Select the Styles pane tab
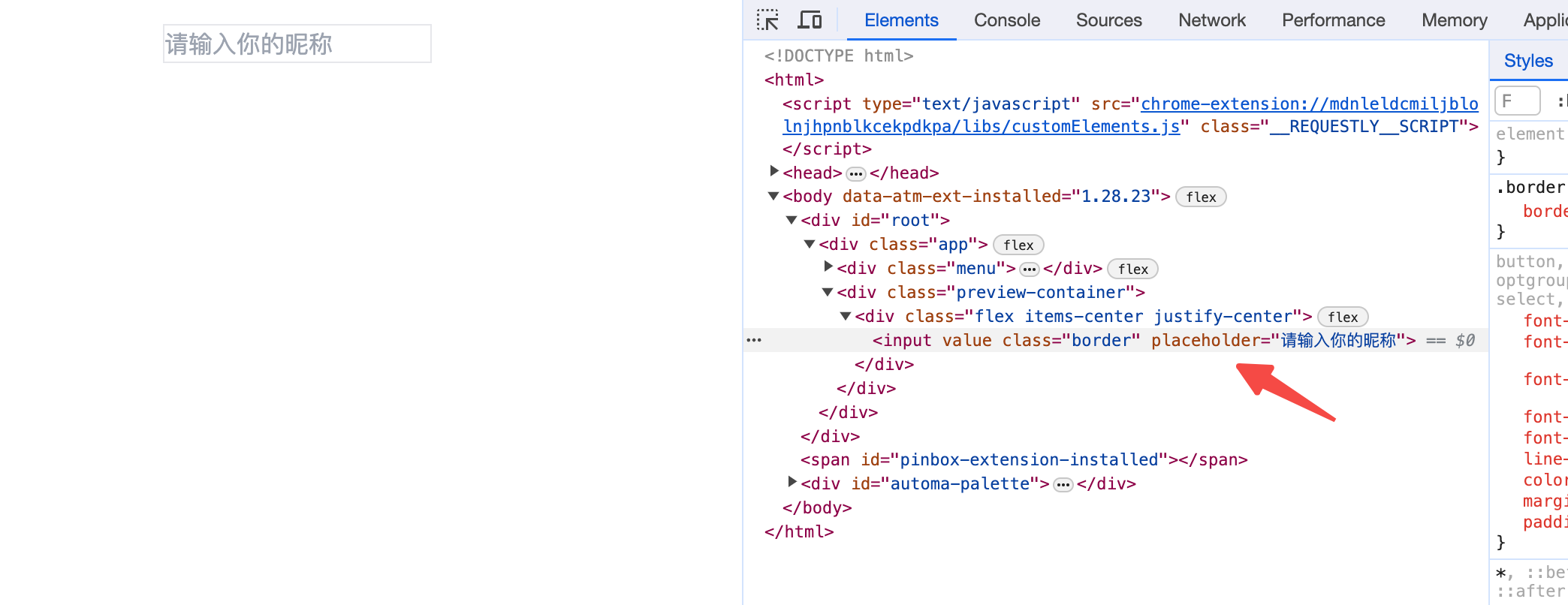Image resolution: width=1568 pixels, height=605 pixels. 1528,61
